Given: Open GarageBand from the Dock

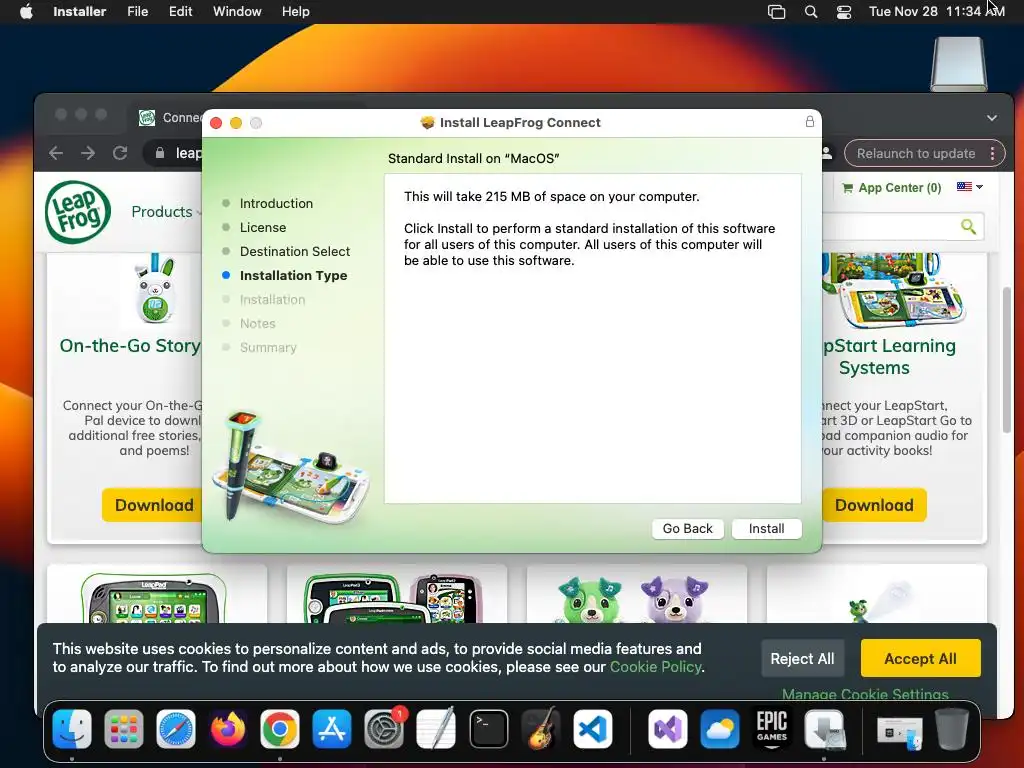Looking at the screenshot, I should click(x=541, y=729).
